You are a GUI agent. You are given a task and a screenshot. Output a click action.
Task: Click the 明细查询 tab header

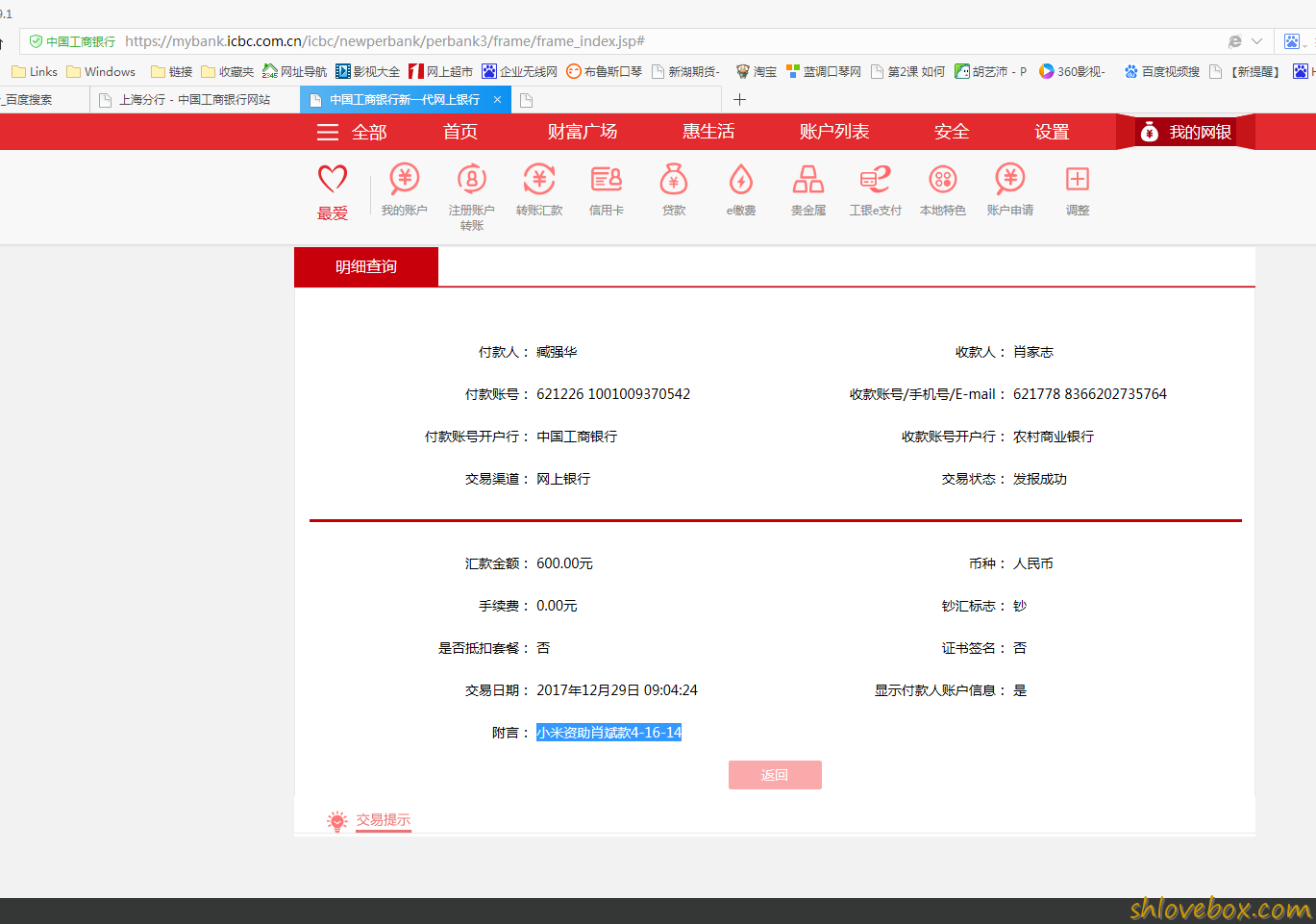[x=366, y=266]
